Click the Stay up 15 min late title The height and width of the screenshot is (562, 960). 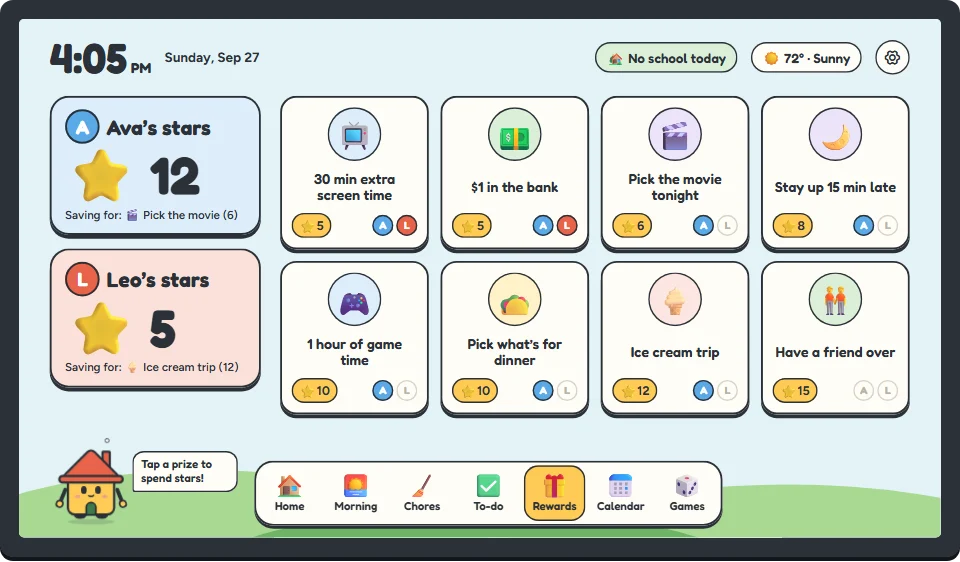[835, 187]
